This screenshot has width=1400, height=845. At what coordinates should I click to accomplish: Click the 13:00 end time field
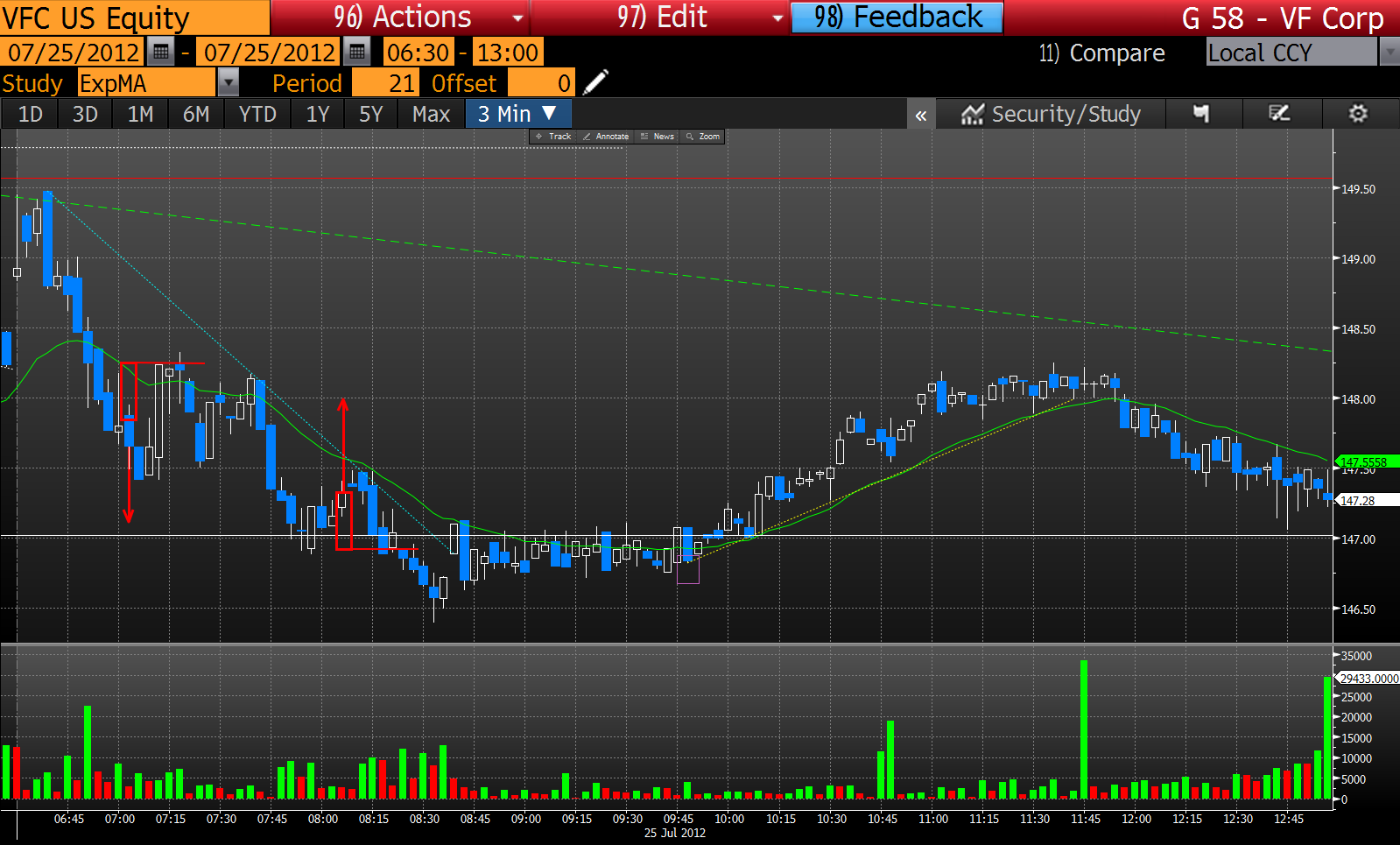(x=507, y=53)
